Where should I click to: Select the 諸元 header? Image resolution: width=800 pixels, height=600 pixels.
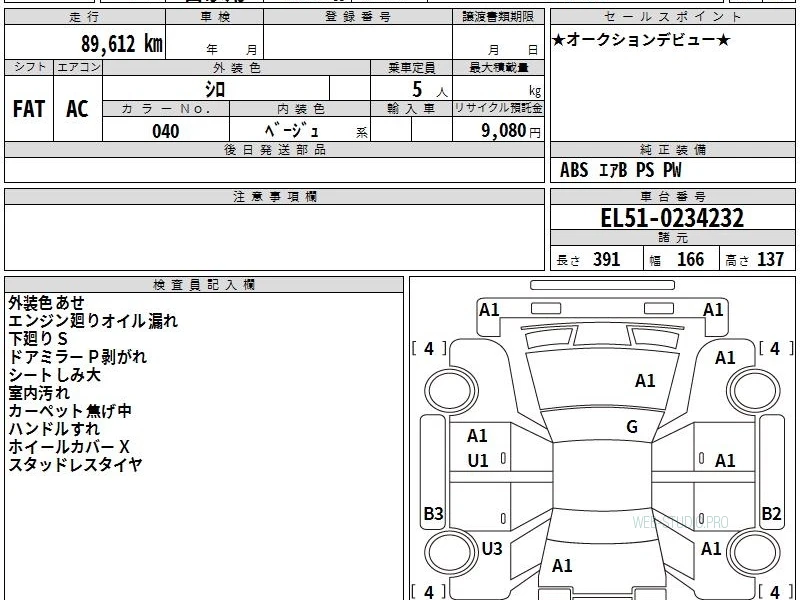tap(672, 238)
